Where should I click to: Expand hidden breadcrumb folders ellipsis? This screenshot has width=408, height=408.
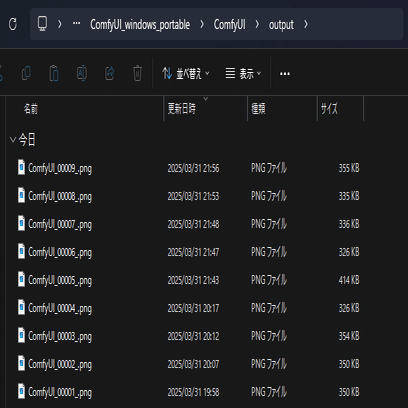point(77,24)
